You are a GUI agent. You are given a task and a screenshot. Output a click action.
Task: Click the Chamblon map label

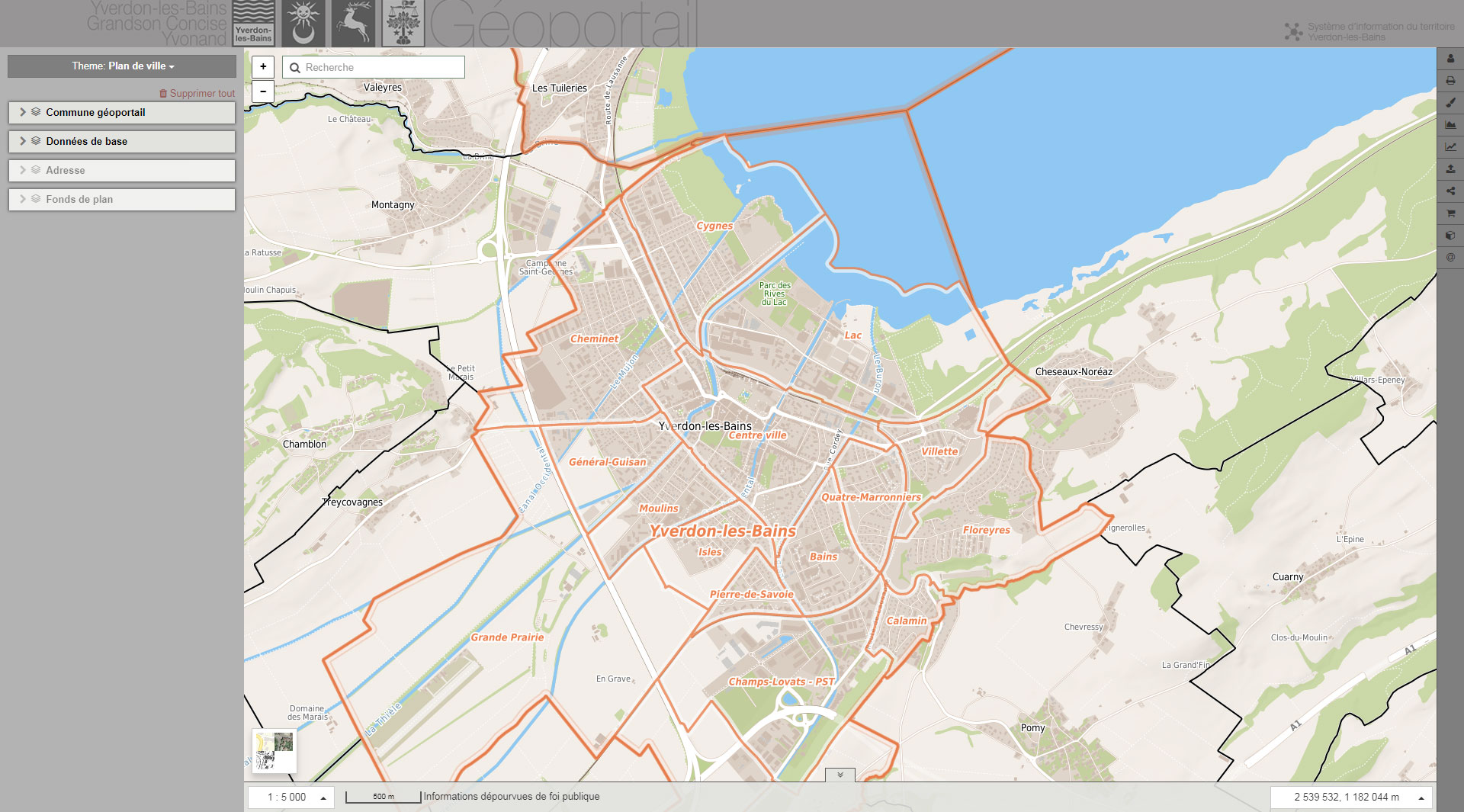(304, 445)
